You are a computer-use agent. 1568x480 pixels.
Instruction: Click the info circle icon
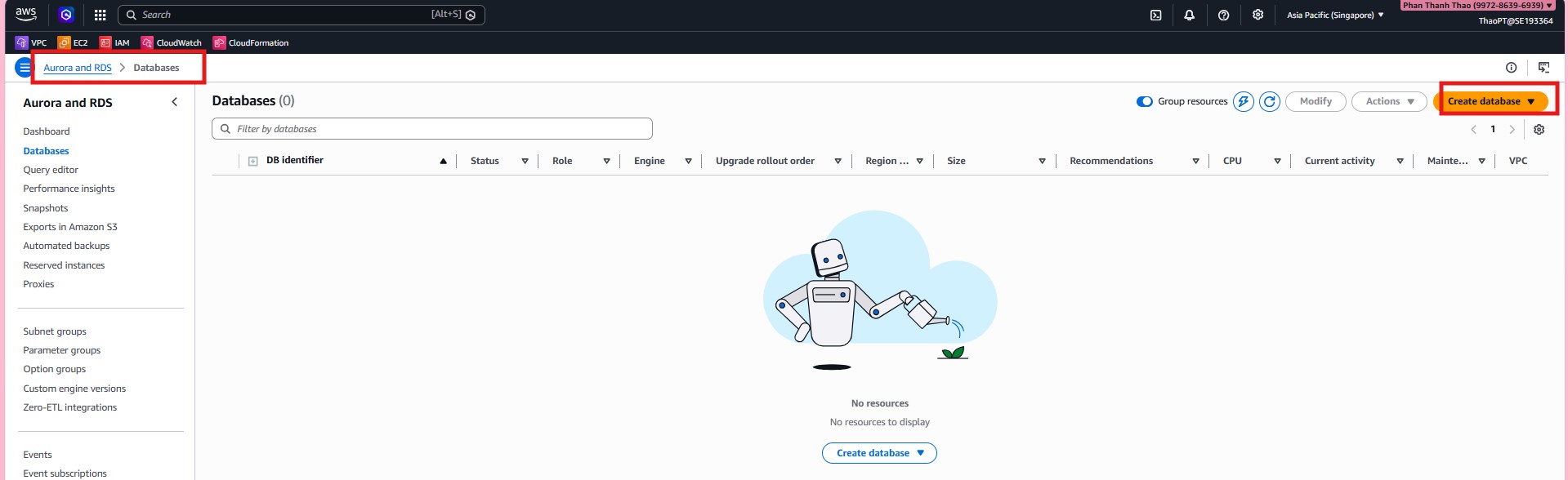coord(1511,68)
